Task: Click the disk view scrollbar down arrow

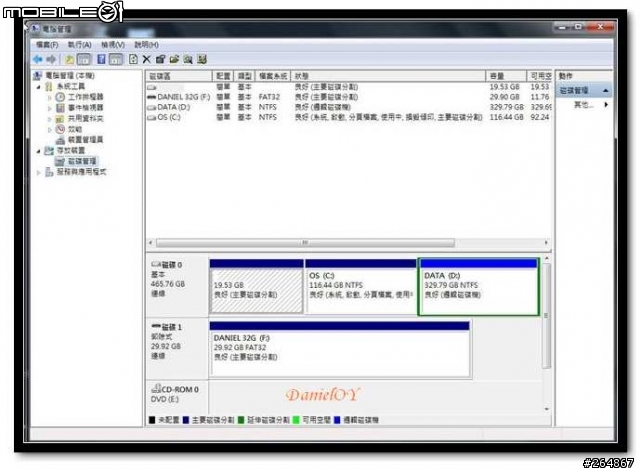Action: click(x=546, y=409)
